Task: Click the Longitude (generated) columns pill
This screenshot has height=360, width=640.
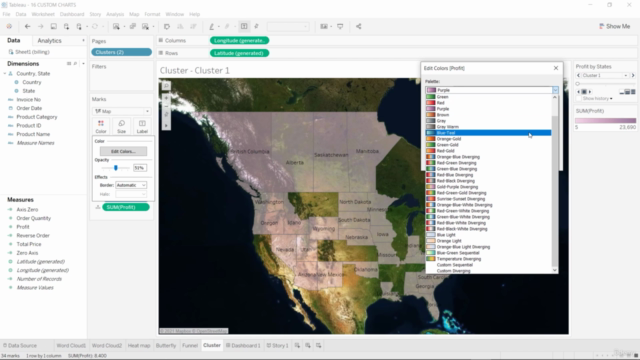Action: pos(239,40)
